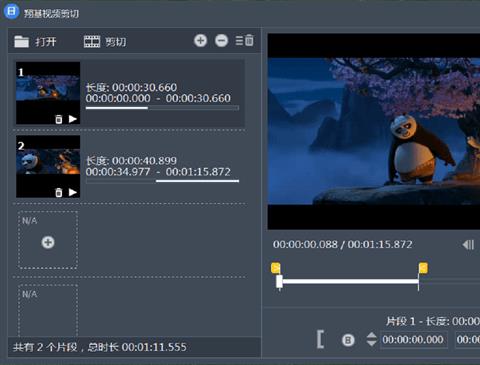Clear all segments with list trash icon
480x365 pixels.
[x=245, y=40]
